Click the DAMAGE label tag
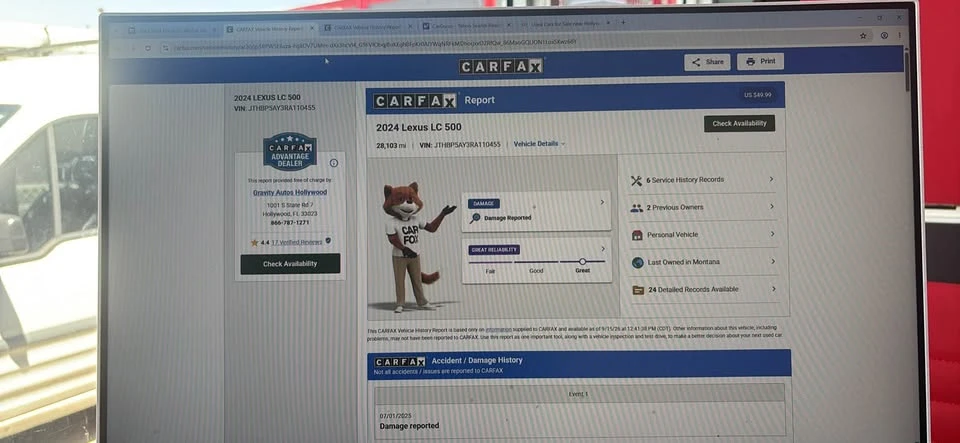The image size is (960, 443). click(x=484, y=204)
